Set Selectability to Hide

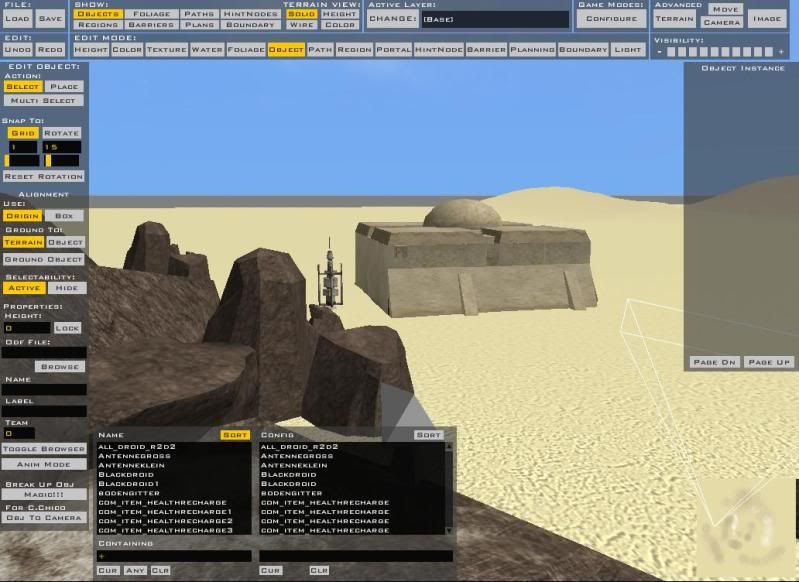coord(67,288)
